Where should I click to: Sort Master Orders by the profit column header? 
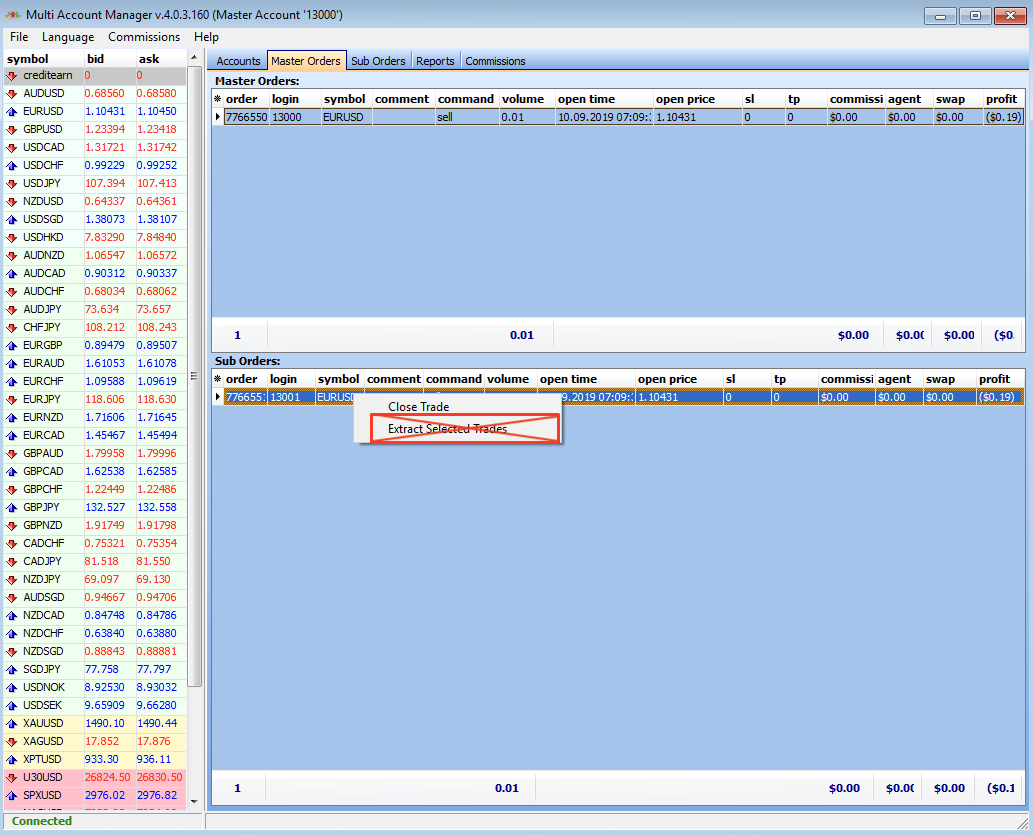pyautogui.click(x=1003, y=99)
